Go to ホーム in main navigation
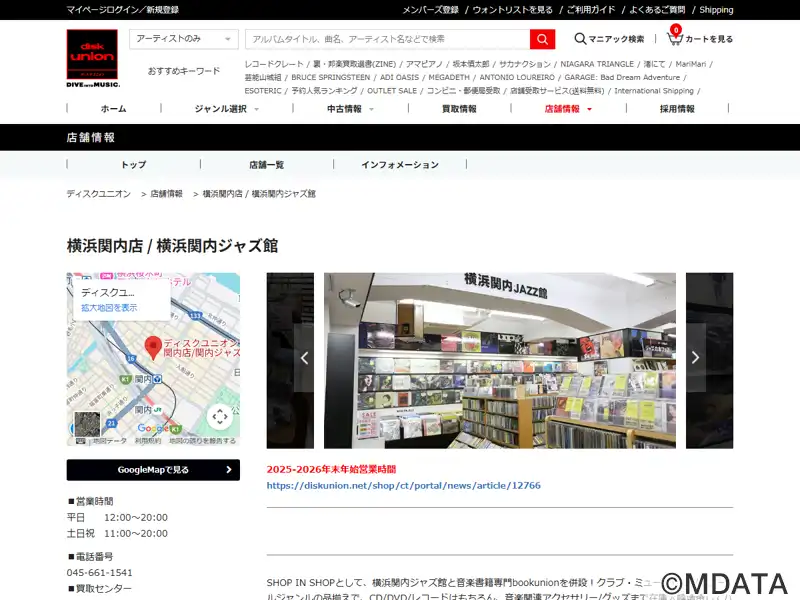 (x=113, y=109)
